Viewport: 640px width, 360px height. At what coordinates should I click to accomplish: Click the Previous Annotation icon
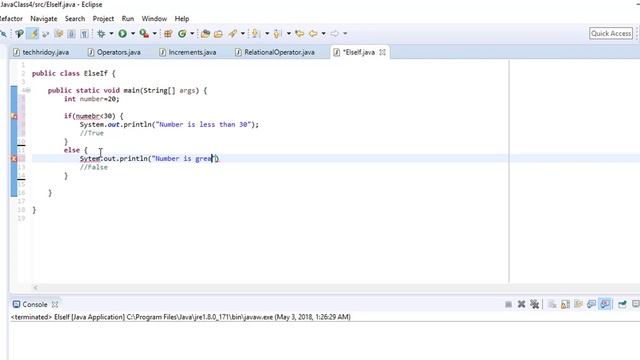278,33
